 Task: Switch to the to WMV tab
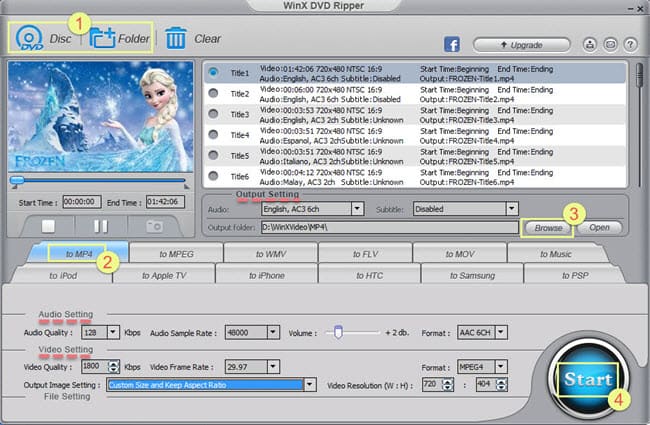(x=271, y=254)
